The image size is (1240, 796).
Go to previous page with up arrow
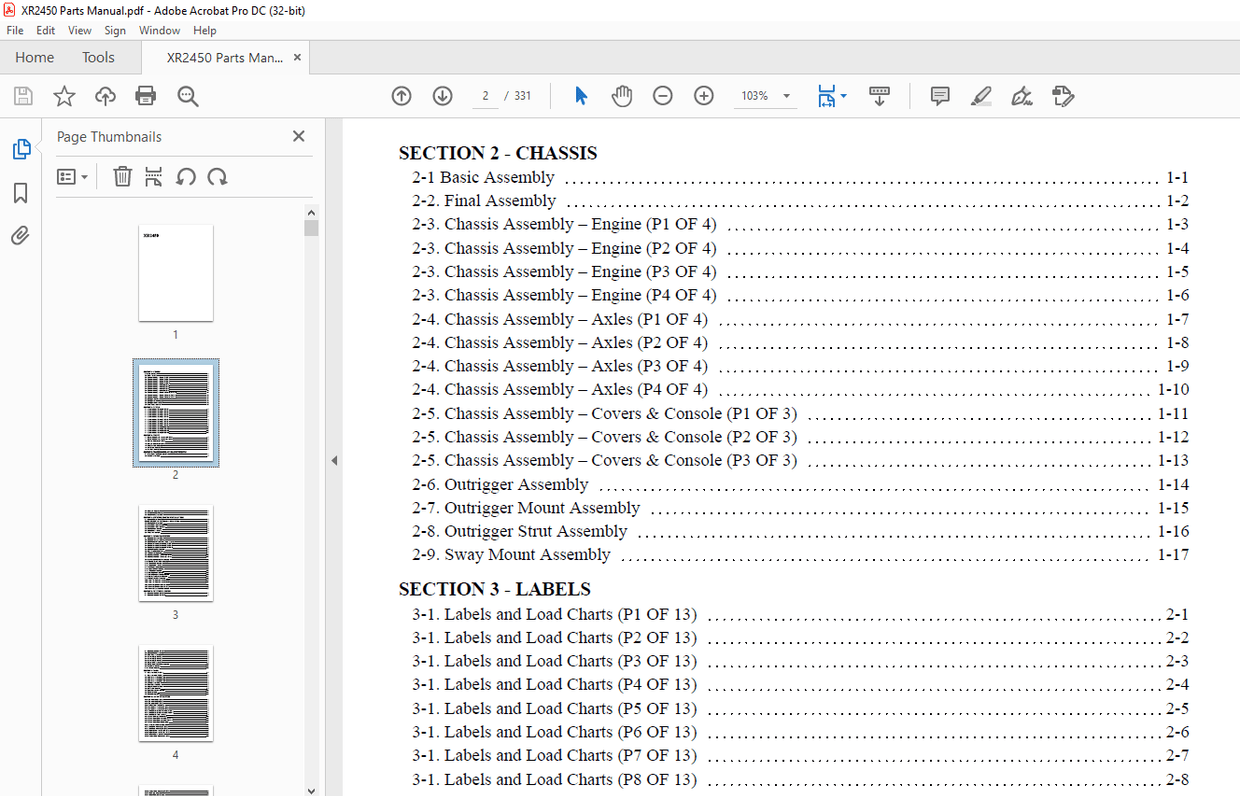tap(401, 96)
